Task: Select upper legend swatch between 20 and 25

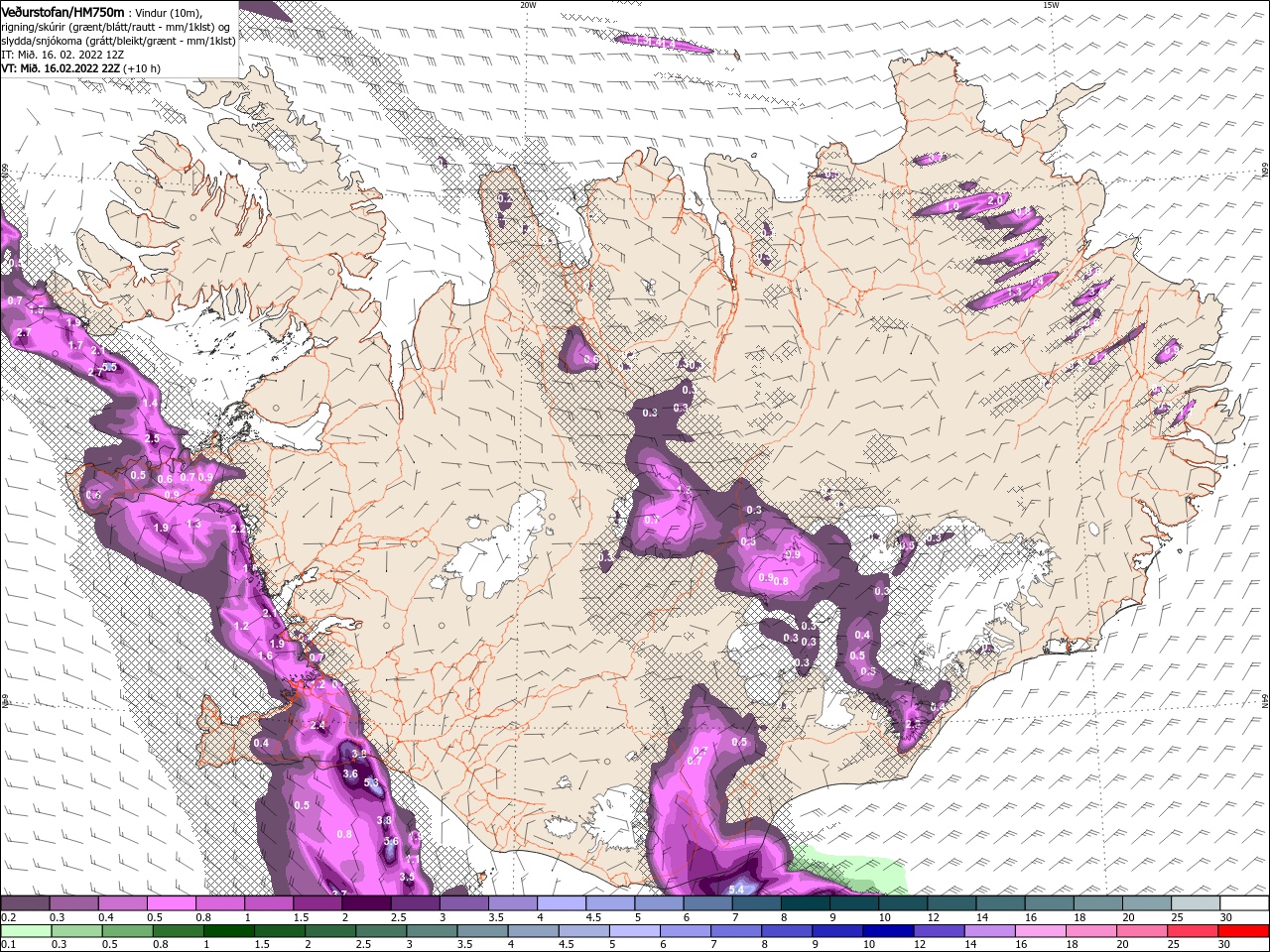Action: pyautogui.click(x=1147, y=903)
